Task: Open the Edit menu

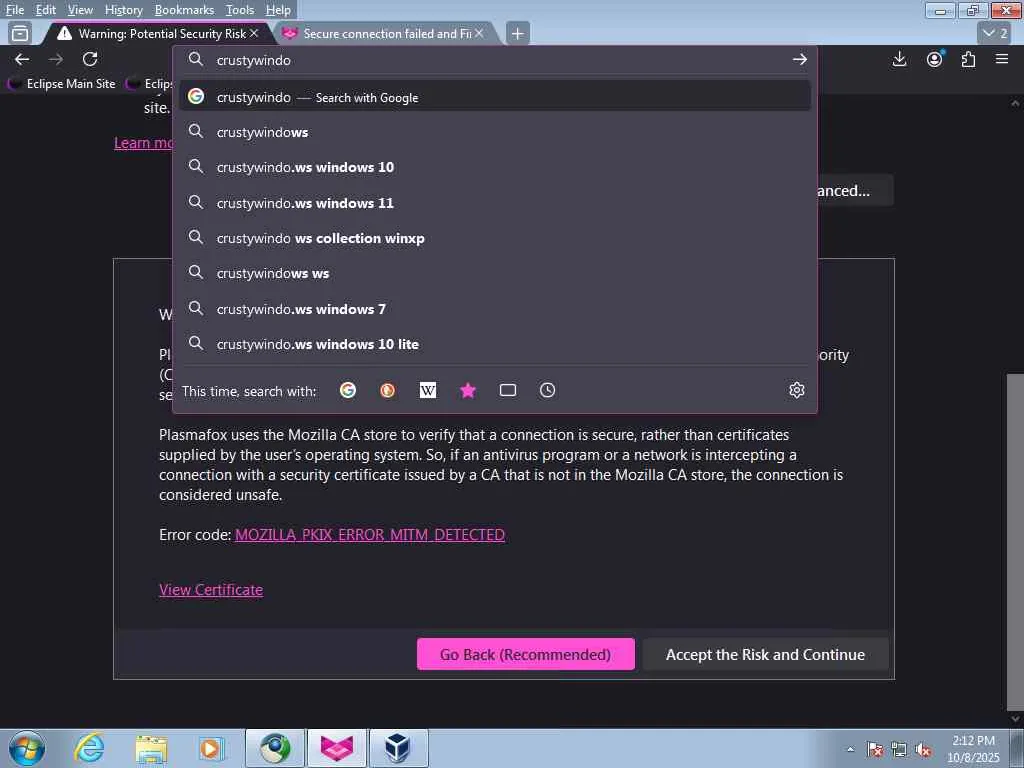Action: tap(45, 10)
